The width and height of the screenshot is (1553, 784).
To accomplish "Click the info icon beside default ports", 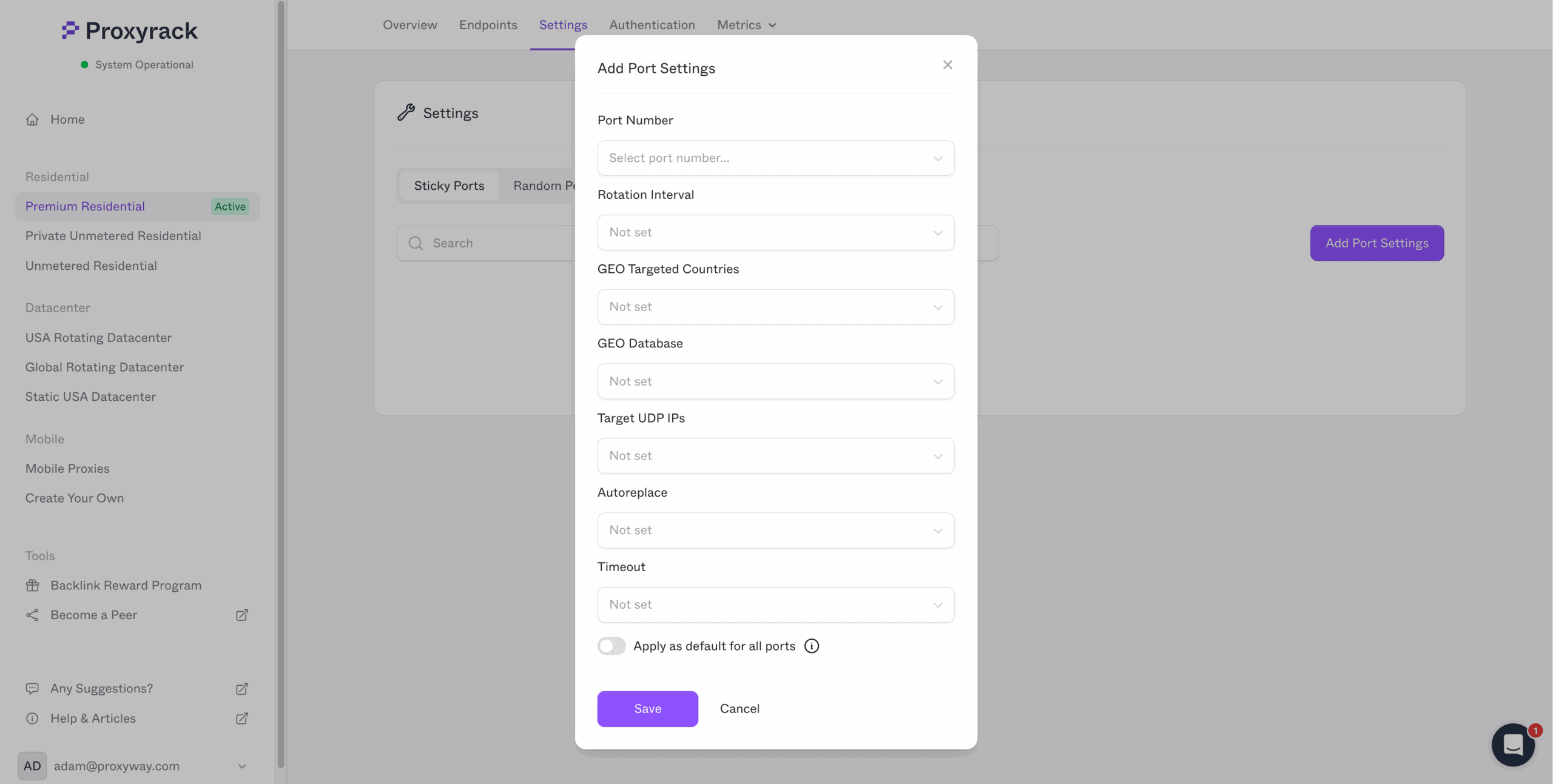I will [x=812, y=646].
